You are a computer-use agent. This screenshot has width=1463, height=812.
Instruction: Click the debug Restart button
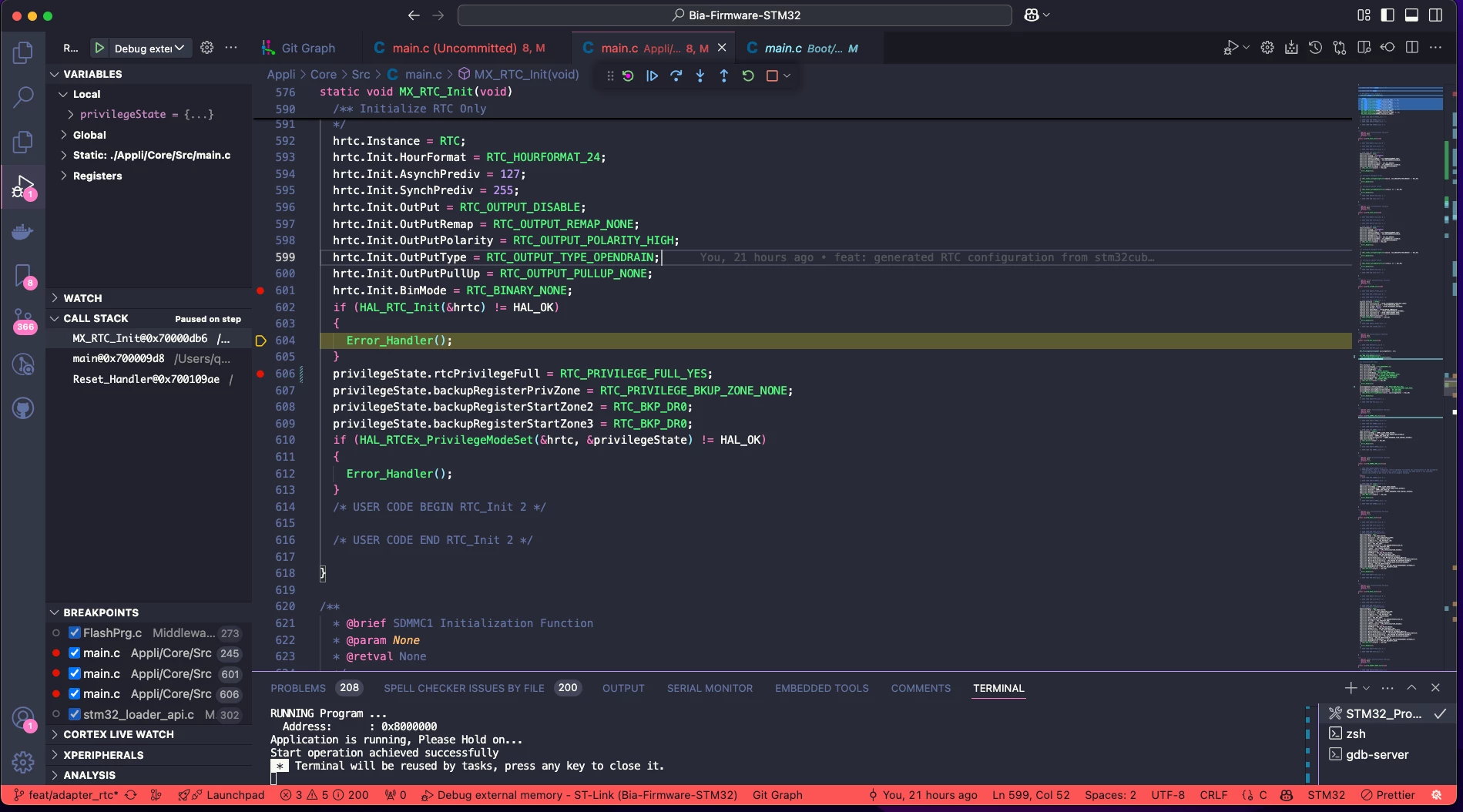(x=747, y=75)
